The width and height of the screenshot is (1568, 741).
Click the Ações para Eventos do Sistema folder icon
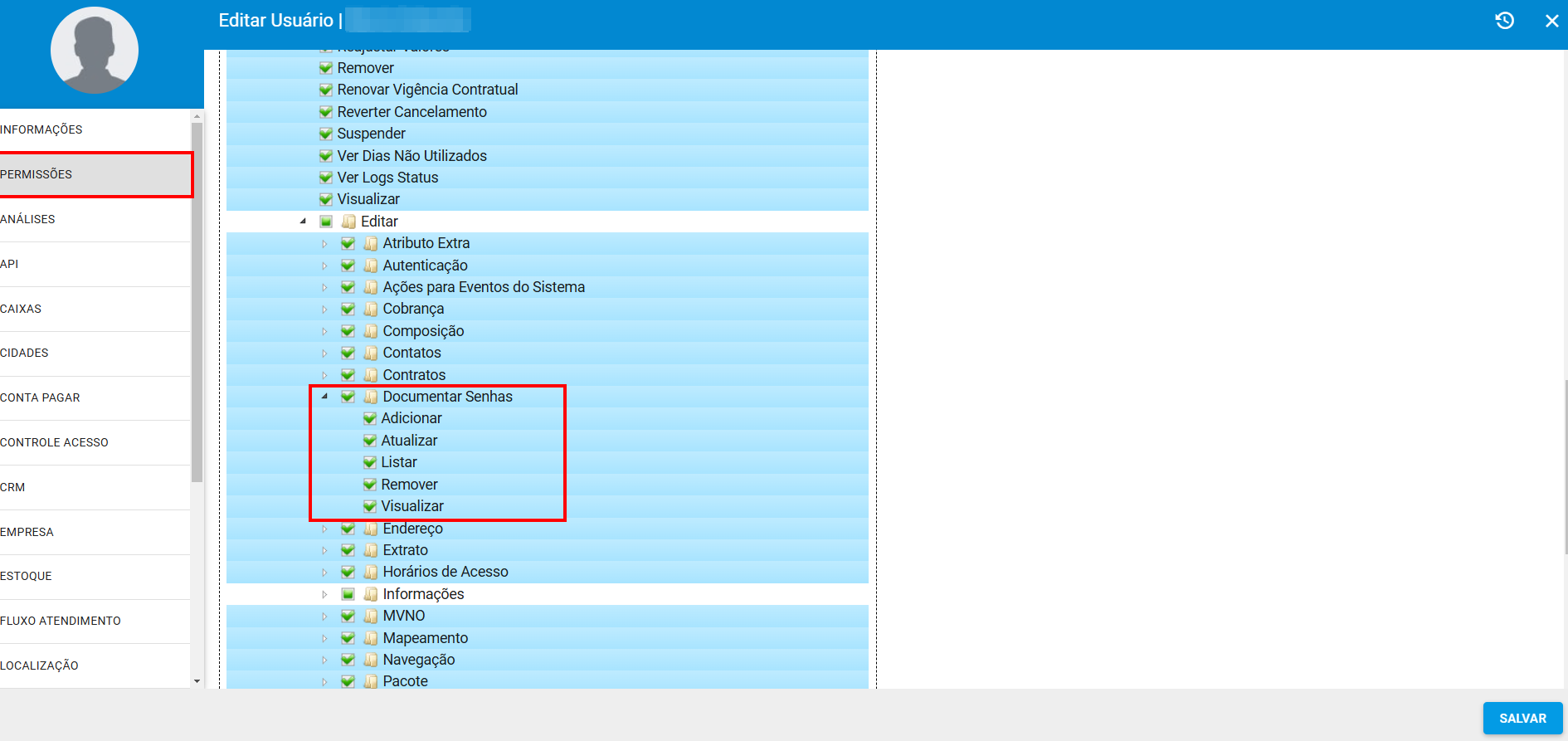371,287
